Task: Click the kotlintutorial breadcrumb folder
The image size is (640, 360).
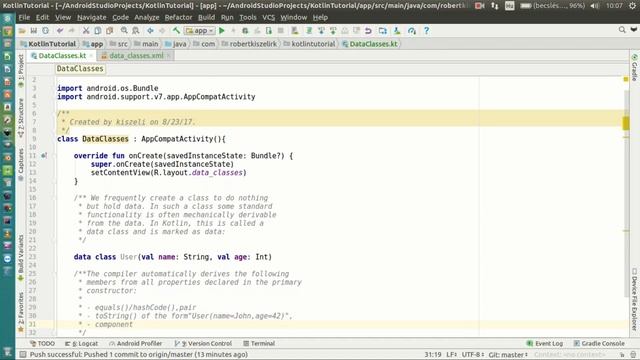Action: [309, 44]
